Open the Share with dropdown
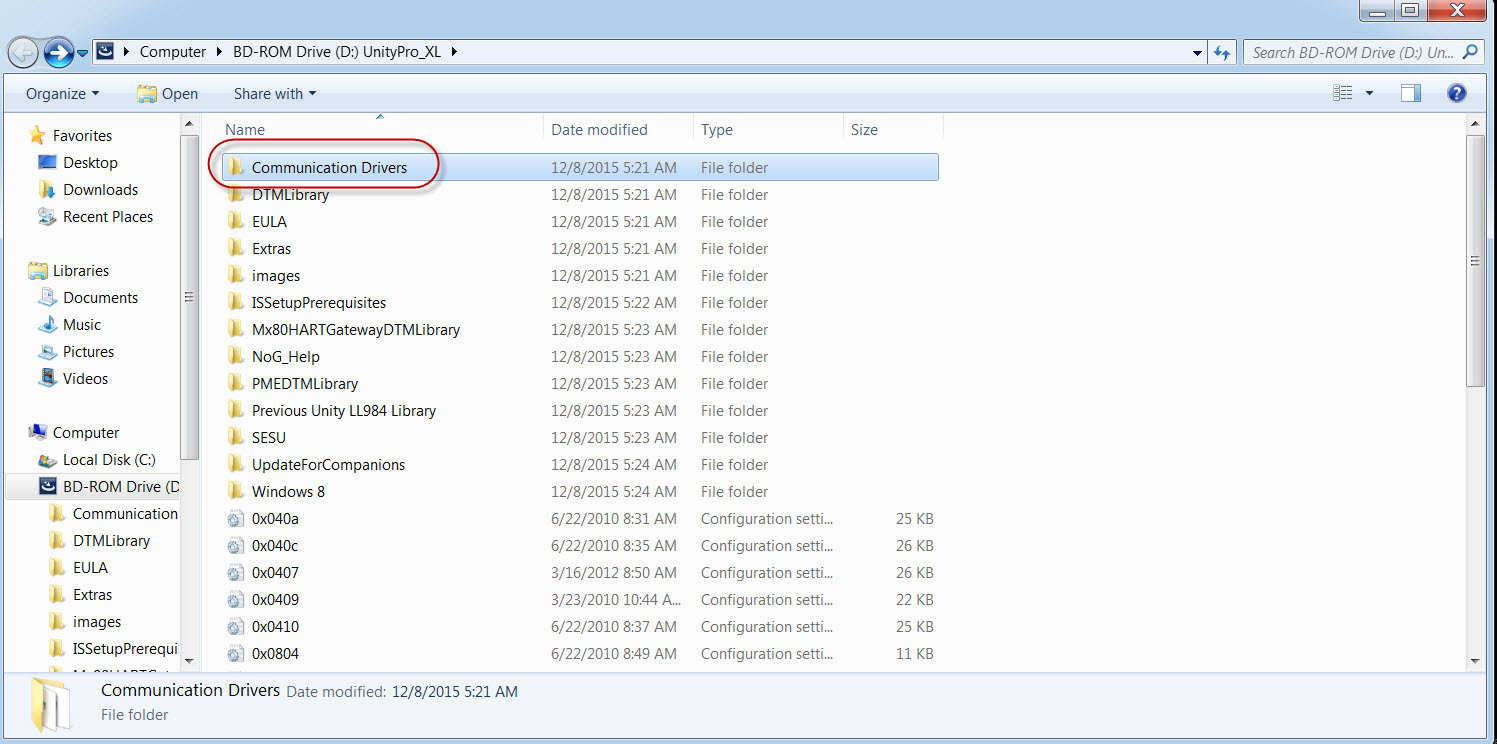This screenshot has height=744, width=1497. [275, 93]
